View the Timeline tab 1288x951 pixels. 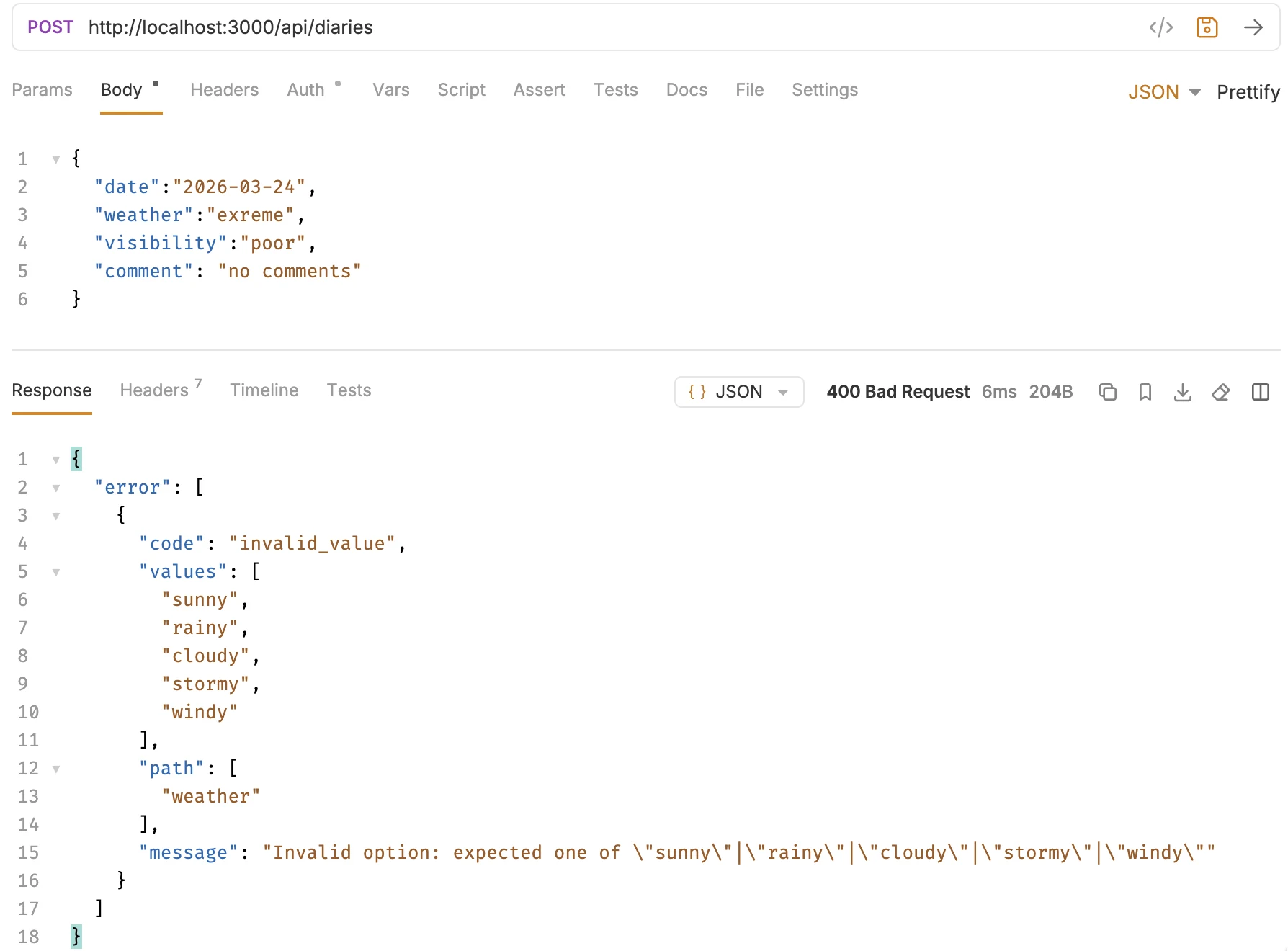(x=264, y=390)
